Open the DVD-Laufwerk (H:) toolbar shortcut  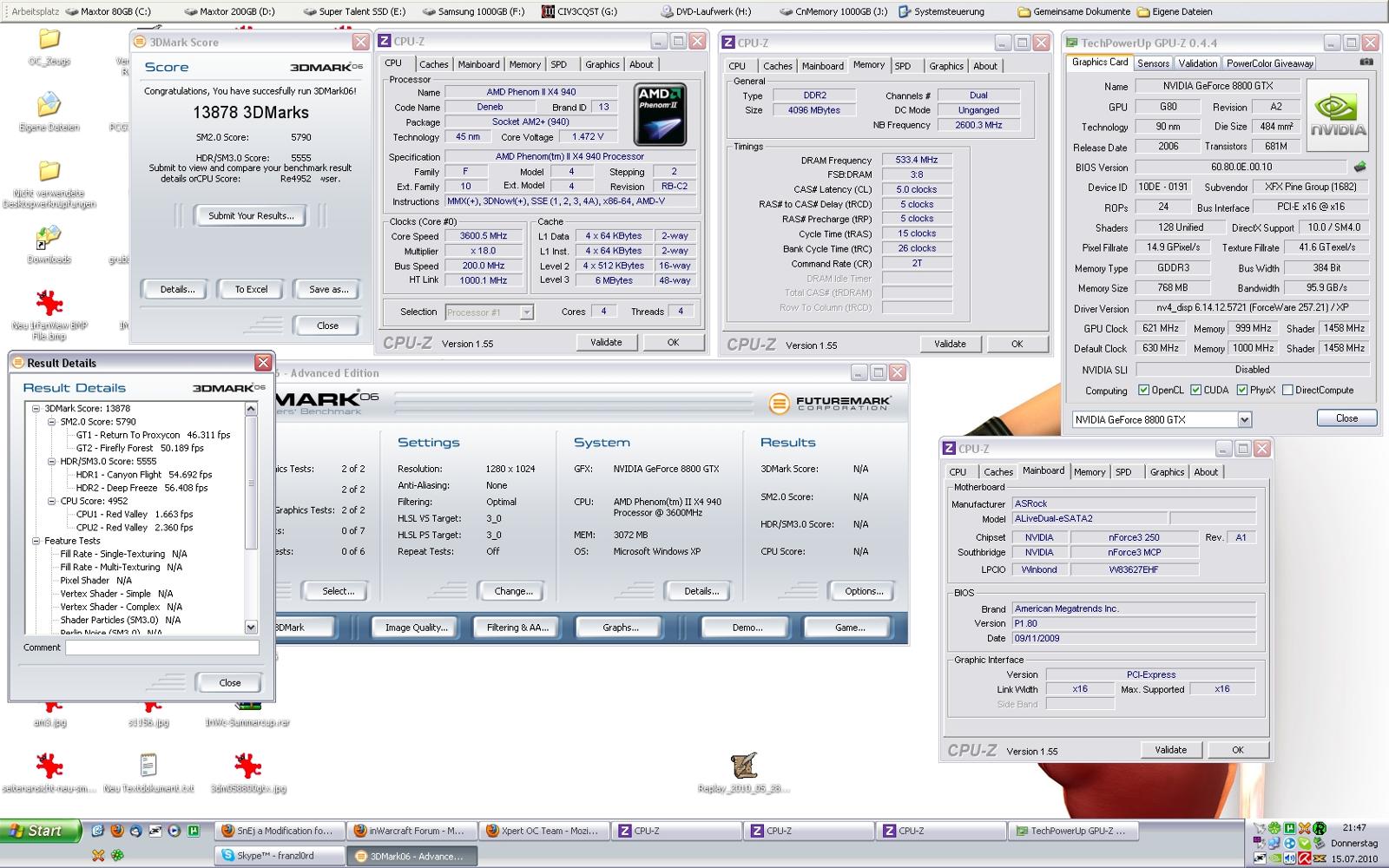[x=706, y=12]
